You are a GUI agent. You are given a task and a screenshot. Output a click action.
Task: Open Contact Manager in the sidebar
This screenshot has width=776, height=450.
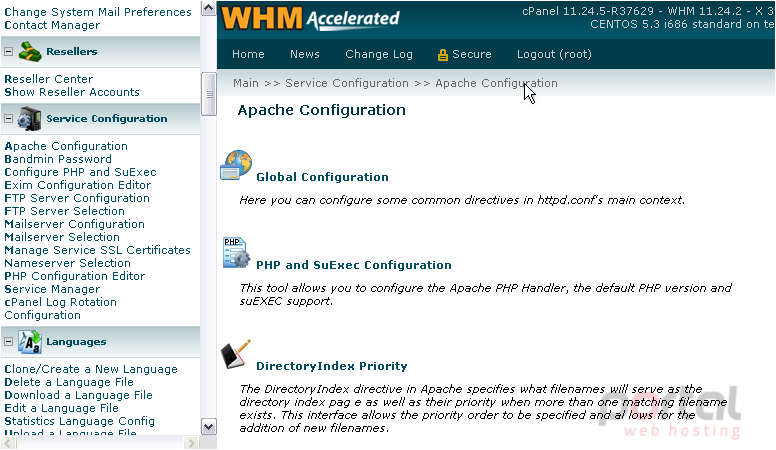[x=52, y=25]
